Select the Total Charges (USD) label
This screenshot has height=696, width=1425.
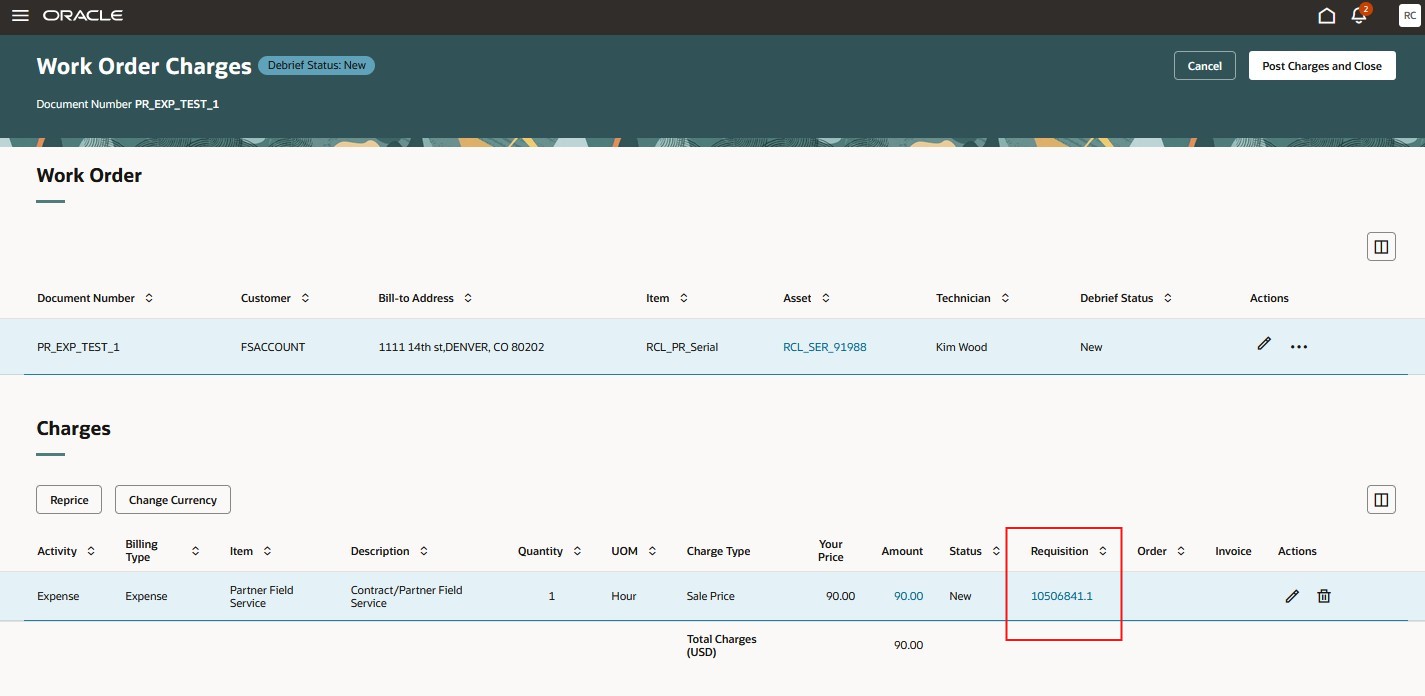(721, 645)
